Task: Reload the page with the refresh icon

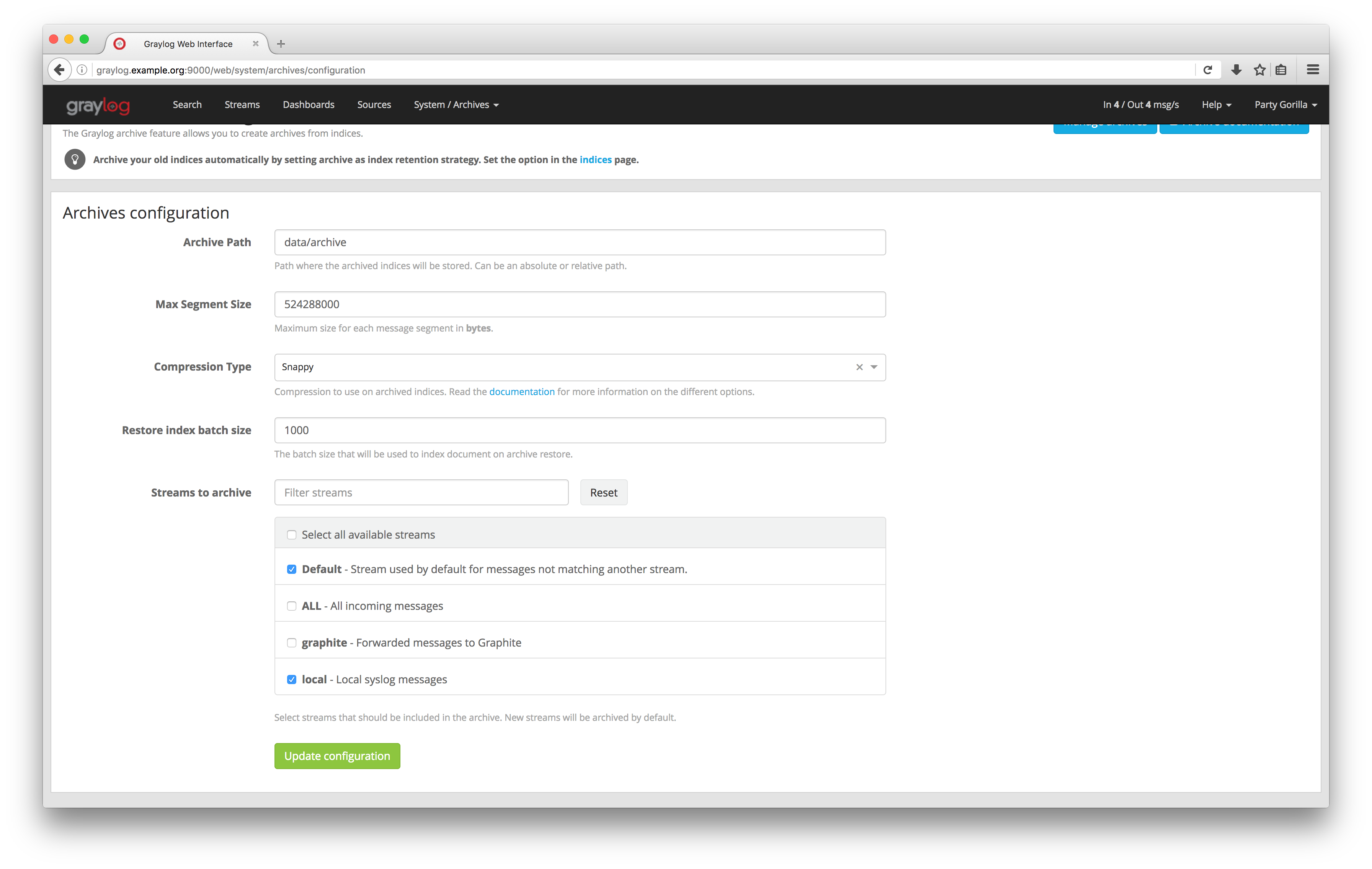Action: pyautogui.click(x=1207, y=70)
